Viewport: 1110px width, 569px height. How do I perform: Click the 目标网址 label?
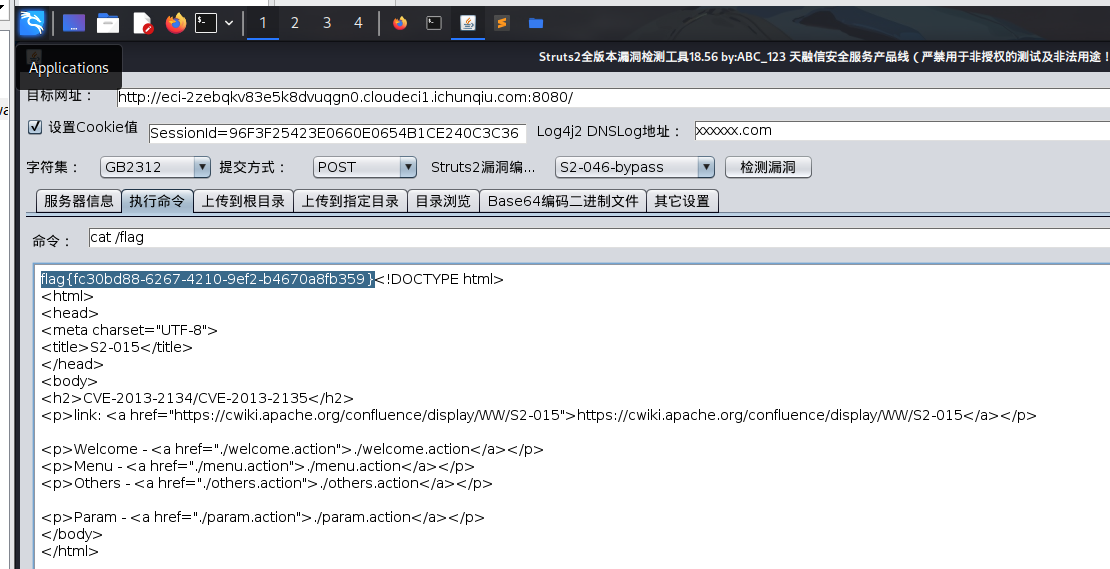coord(59,95)
